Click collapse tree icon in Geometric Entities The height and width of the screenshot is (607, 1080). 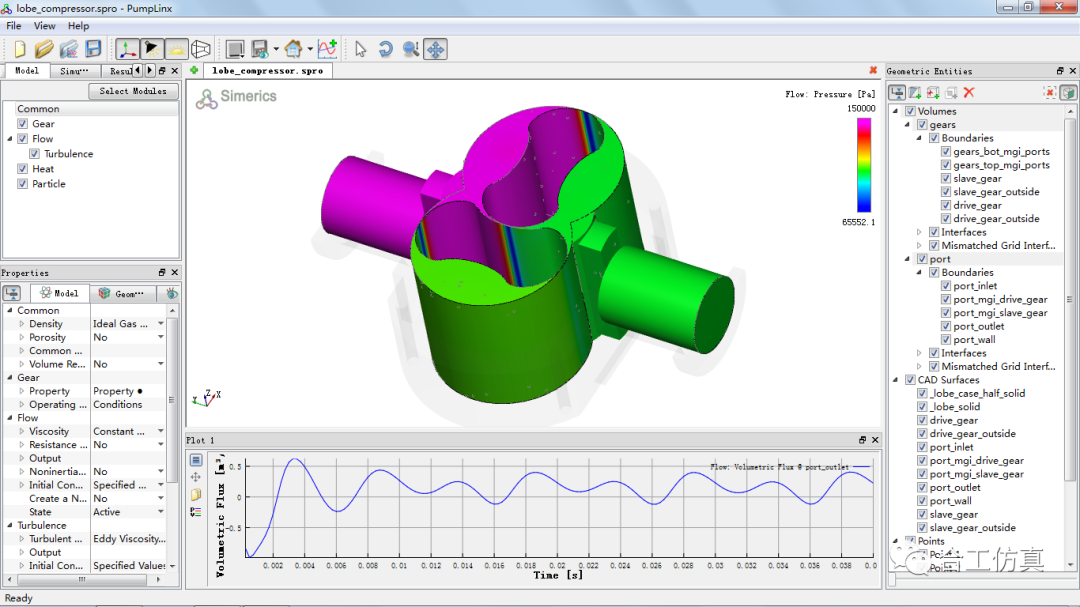coord(897,92)
